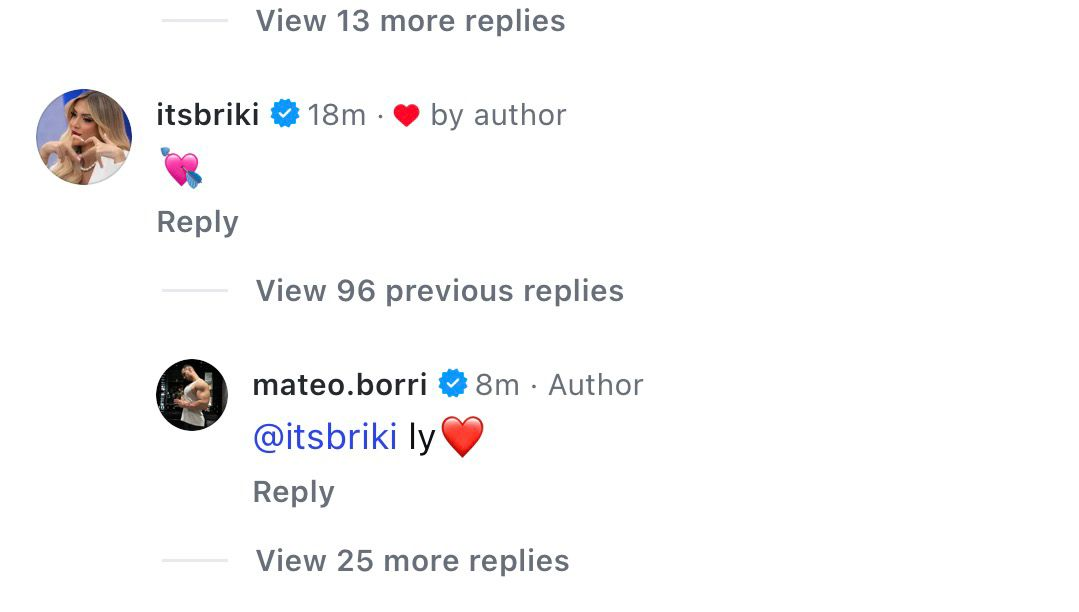Show the 96 previous replies
1079x612 pixels.
tap(439, 291)
